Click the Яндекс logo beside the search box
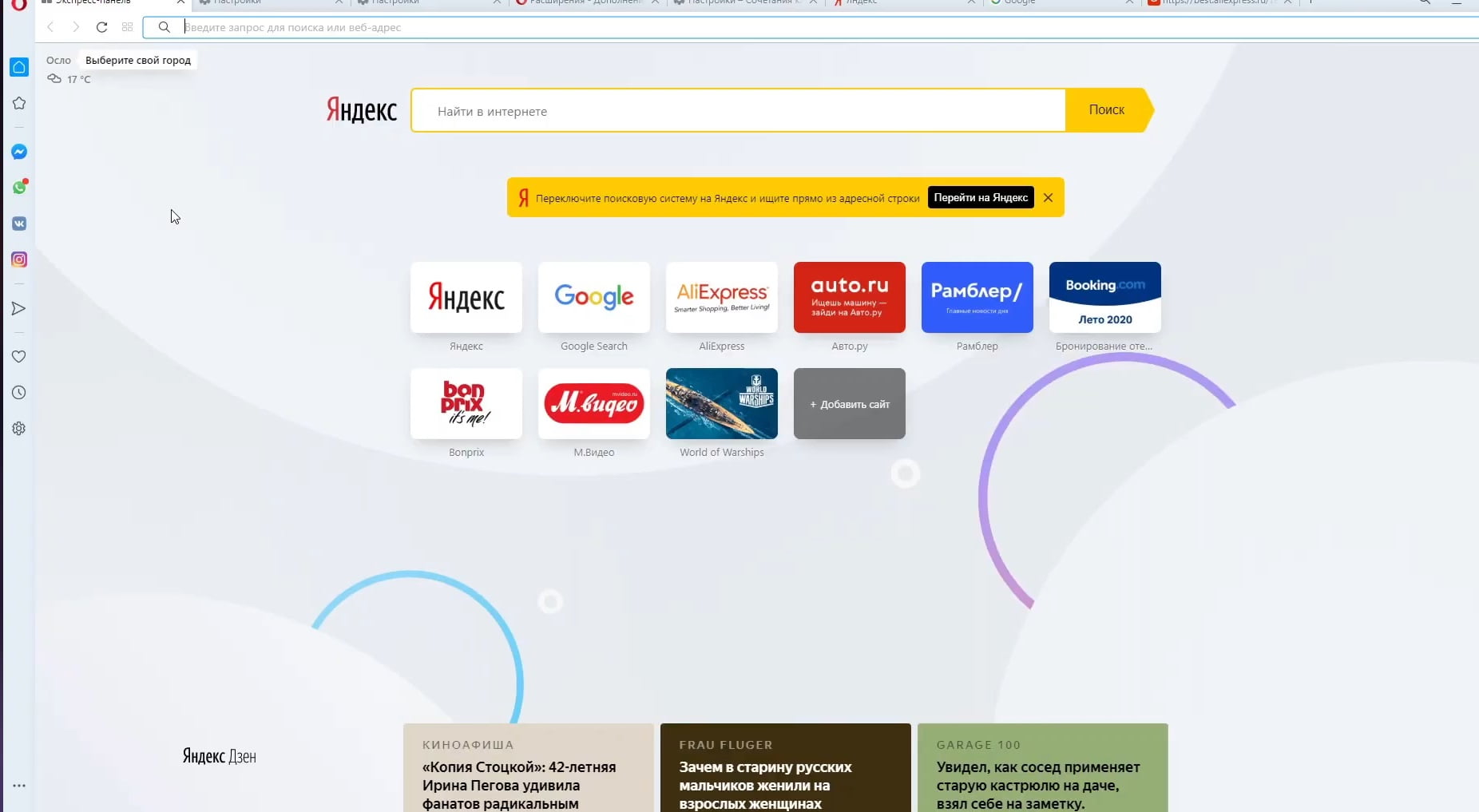The image size is (1479, 812). click(362, 110)
